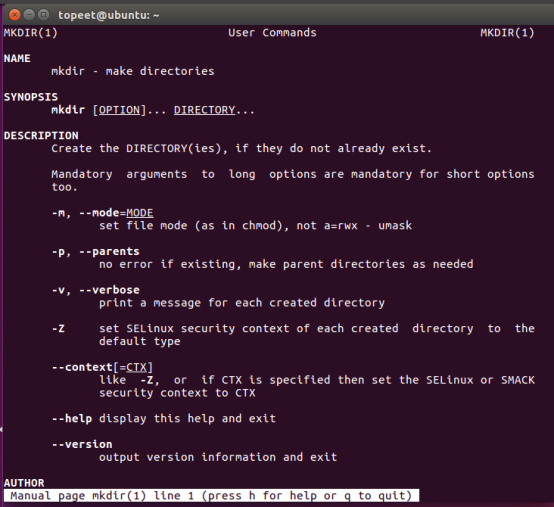Click 'mkdir - make directories' text
Image resolution: width=554 pixels, height=507 pixels.
[x=133, y=71]
